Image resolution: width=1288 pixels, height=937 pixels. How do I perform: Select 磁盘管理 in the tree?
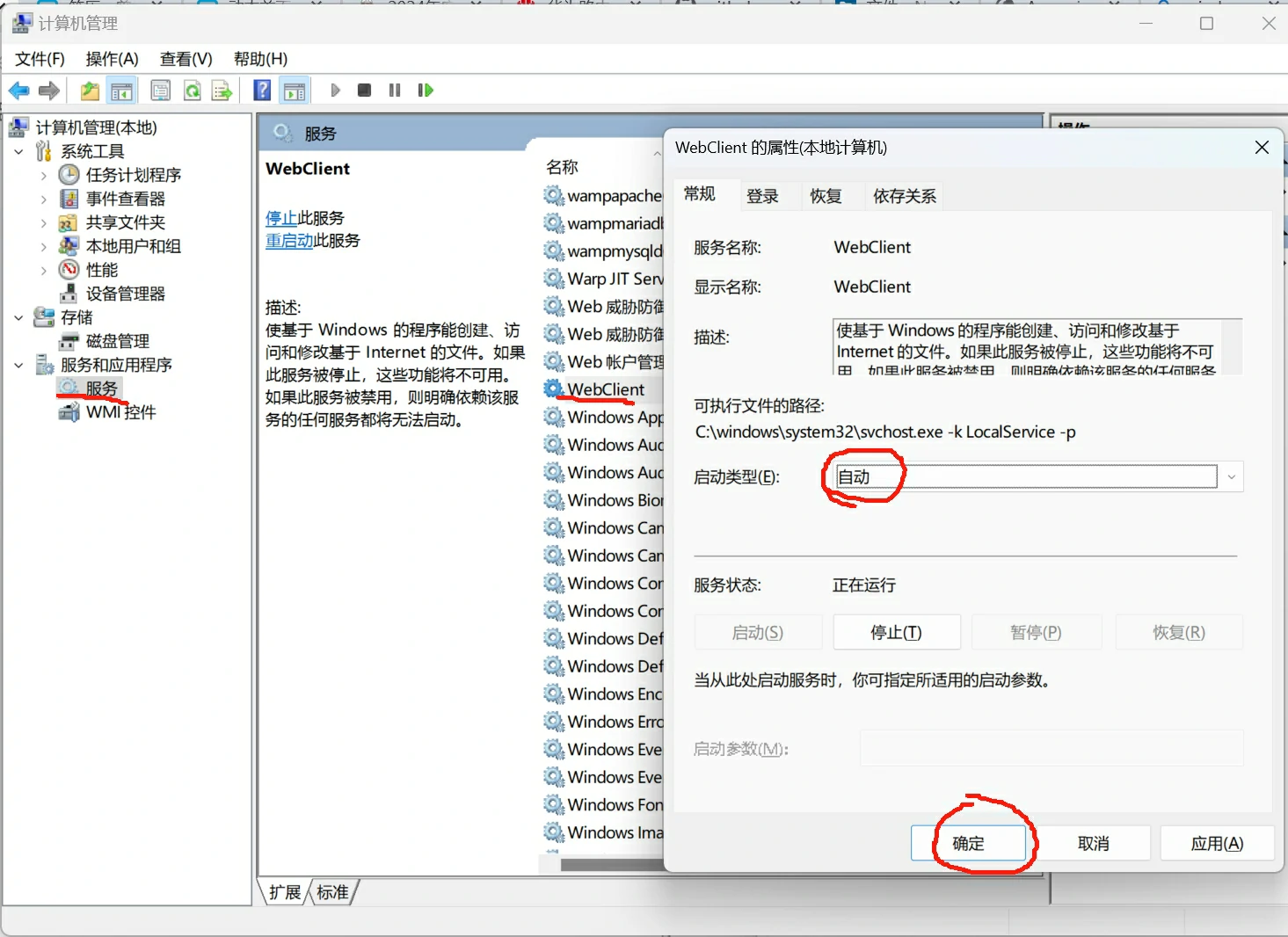pos(118,341)
